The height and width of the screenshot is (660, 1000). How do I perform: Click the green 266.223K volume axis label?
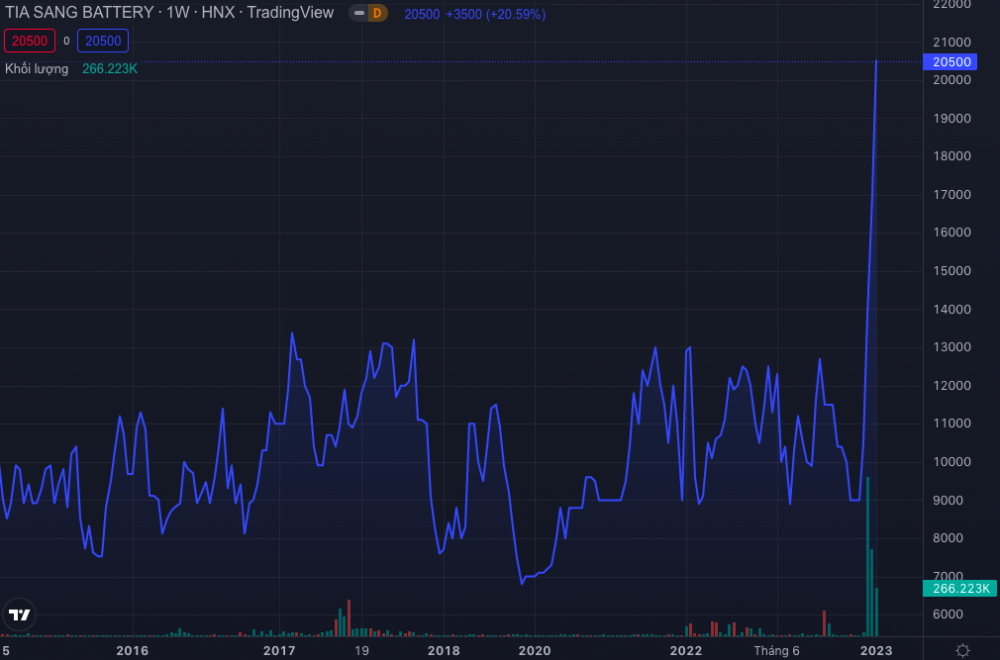point(960,589)
